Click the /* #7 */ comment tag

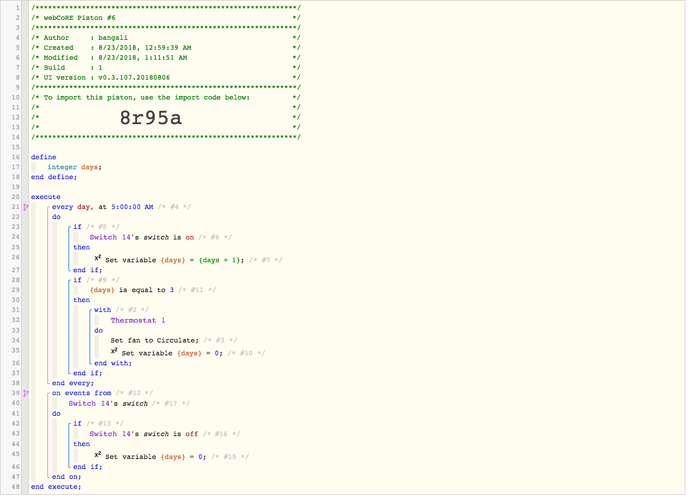pos(265,260)
